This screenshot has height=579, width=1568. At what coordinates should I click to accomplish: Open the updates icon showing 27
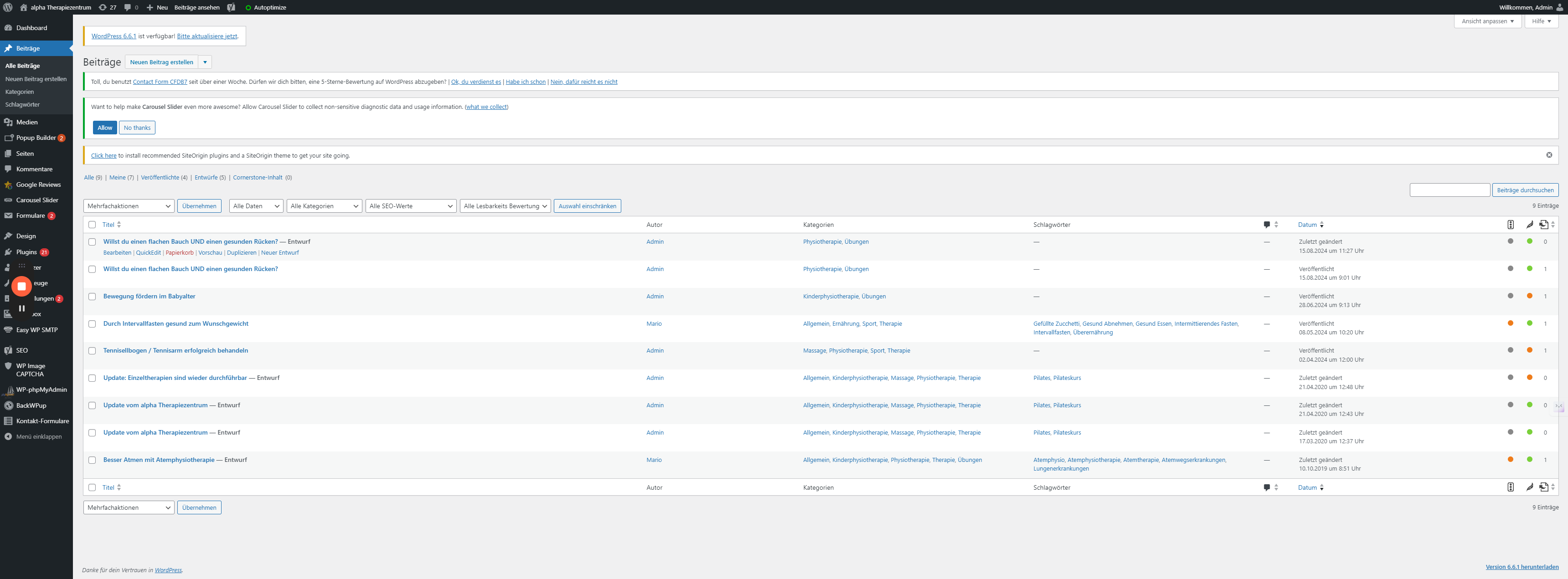(x=107, y=7)
